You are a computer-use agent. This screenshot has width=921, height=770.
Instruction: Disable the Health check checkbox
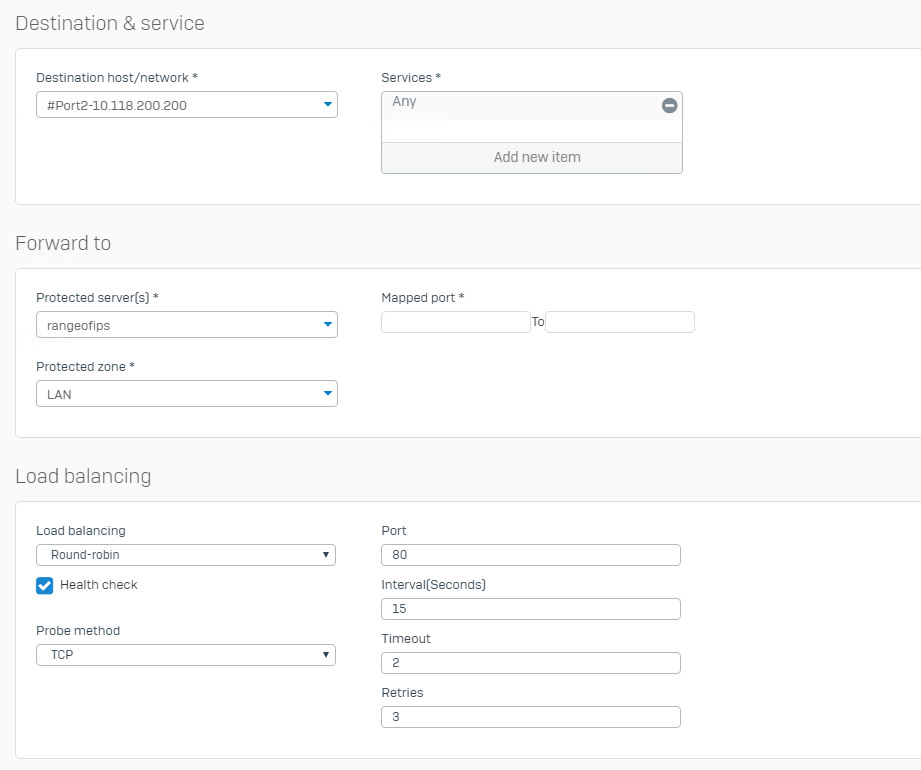[x=45, y=585]
